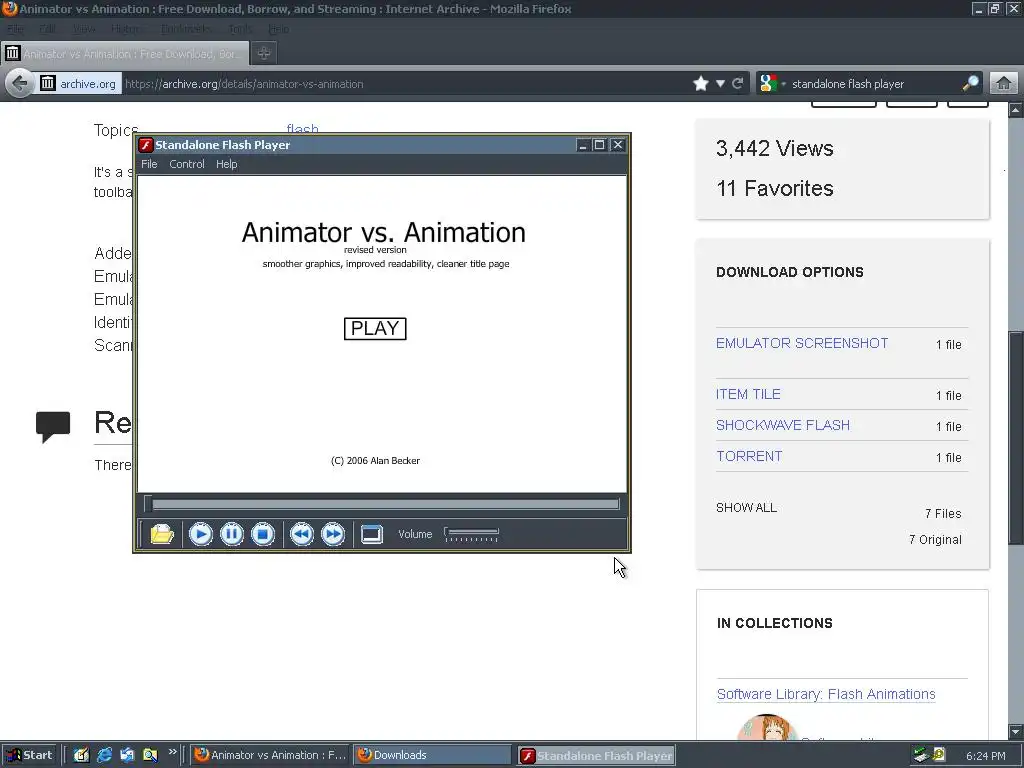The height and width of the screenshot is (768, 1024).
Task: Click the third quick launch icon
Action: pyautogui.click(x=127, y=755)
